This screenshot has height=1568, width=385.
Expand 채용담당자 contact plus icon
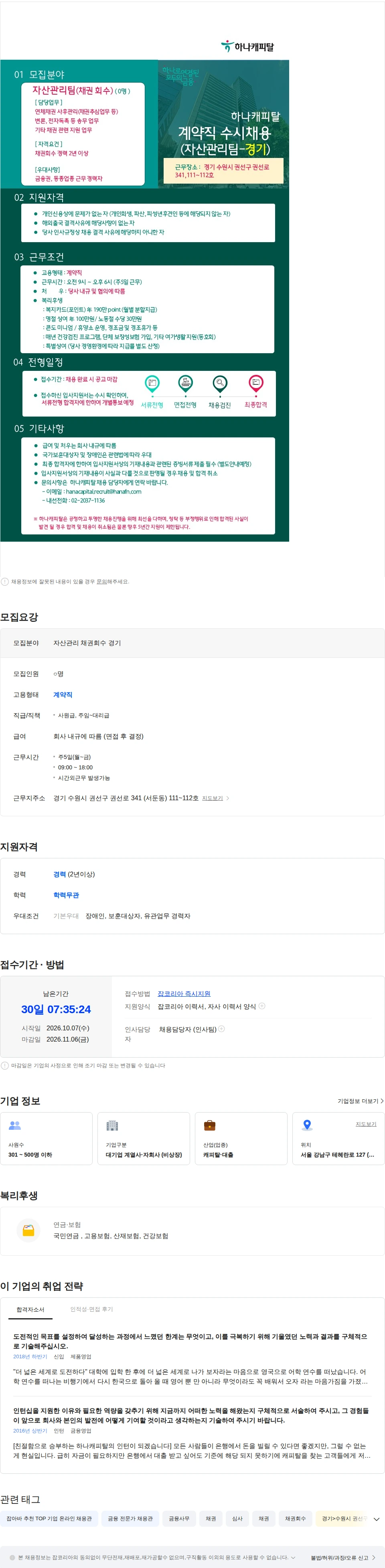click(222, 1029)
